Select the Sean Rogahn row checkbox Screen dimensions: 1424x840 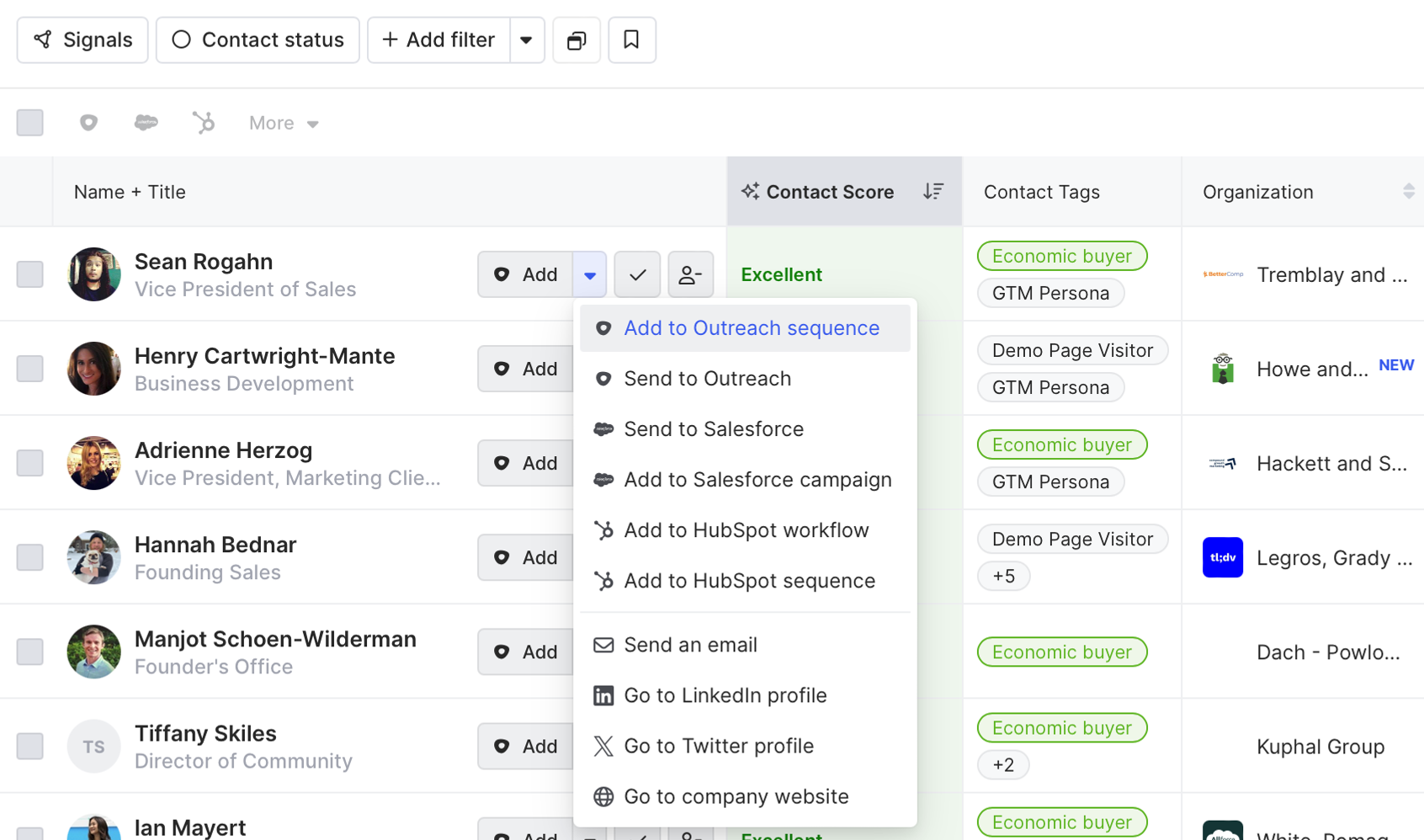point(30,274)
